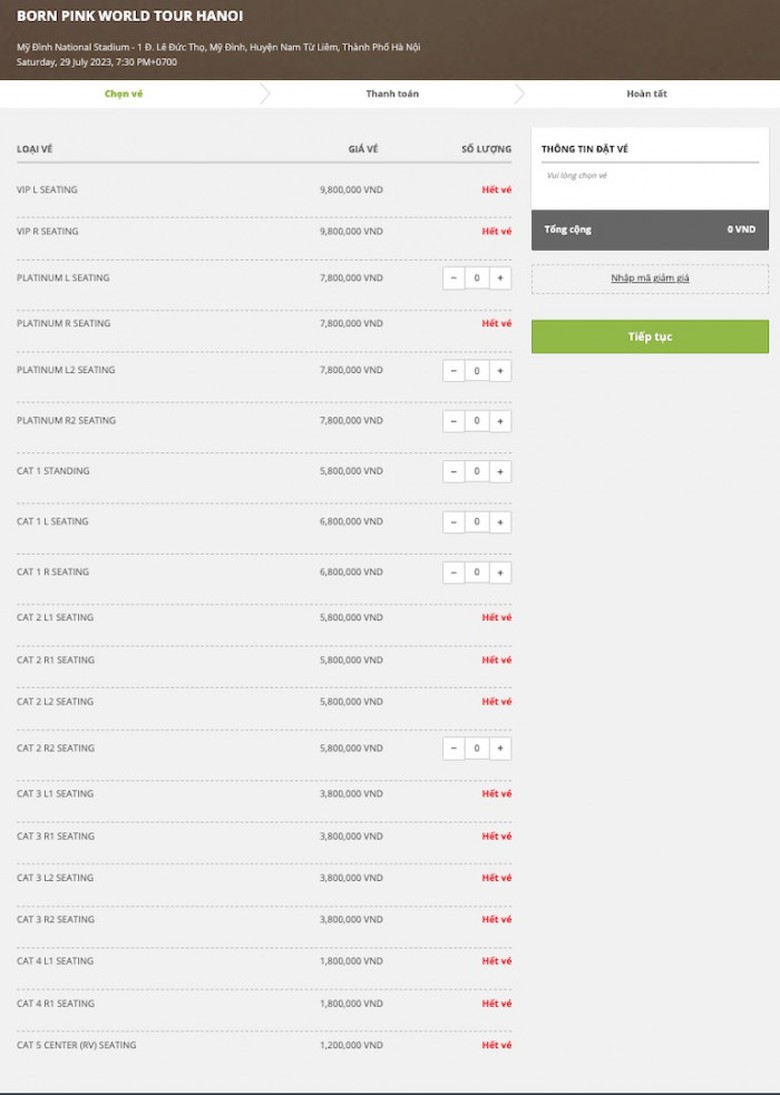Switch to the Hoàn tất step
Image resolution: width=780 pixels, height=1095 pixels.
(x=647, y=94)
